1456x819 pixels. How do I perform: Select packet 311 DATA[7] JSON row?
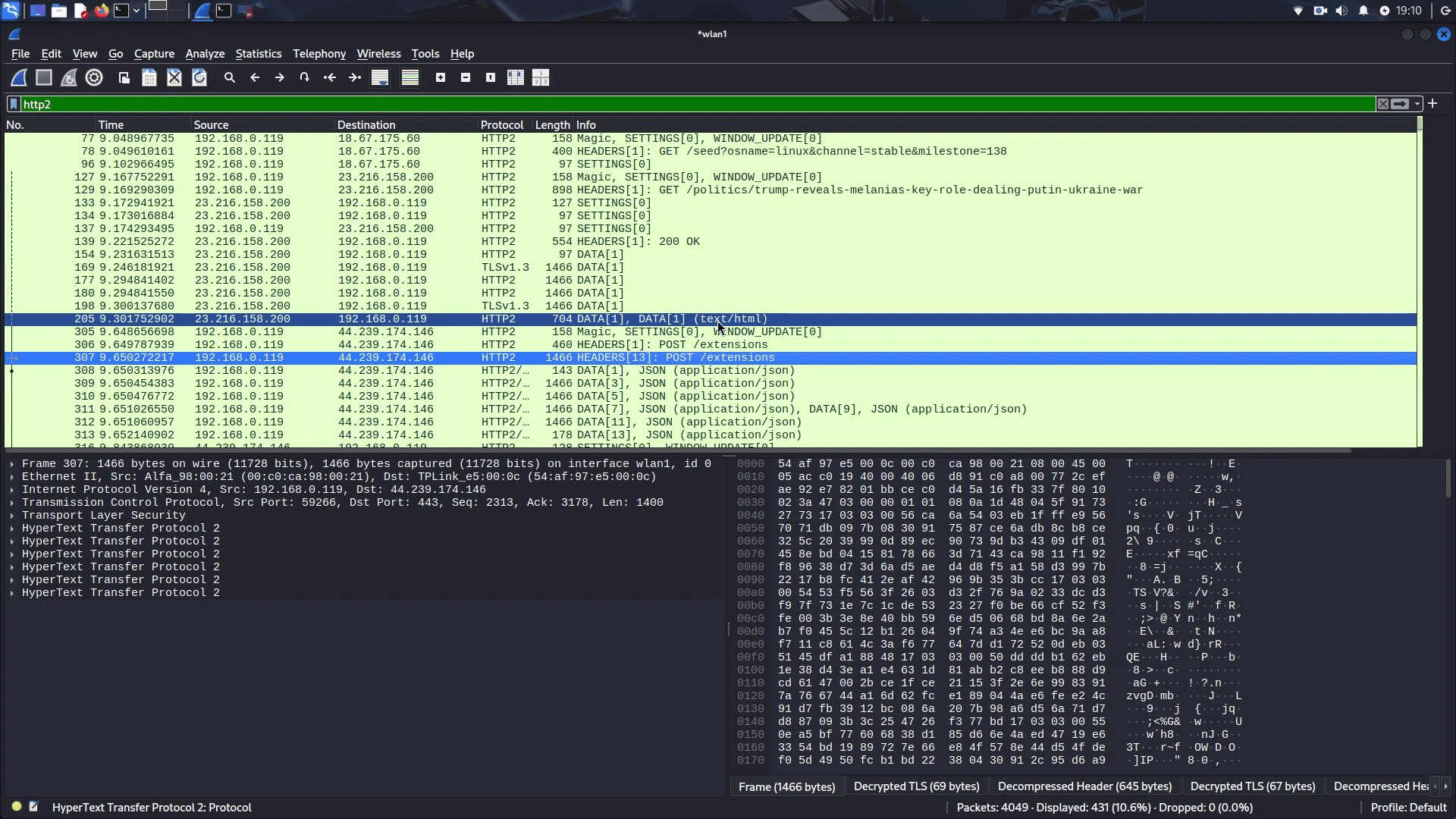click(x=711, y=409)
